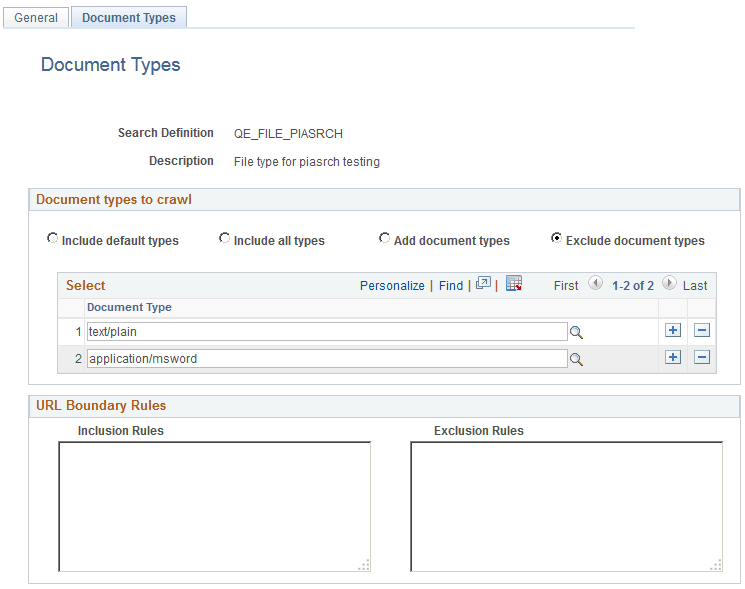The image size is (745, 589).
Task: Add a row after text/plain
Action: (x=673, y=330)
